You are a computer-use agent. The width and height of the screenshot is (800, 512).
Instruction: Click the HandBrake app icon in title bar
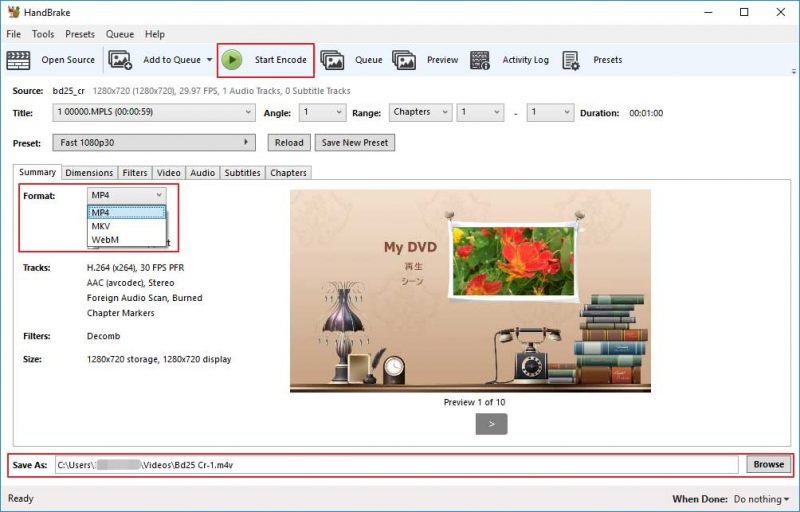click(x=14, y=12)
